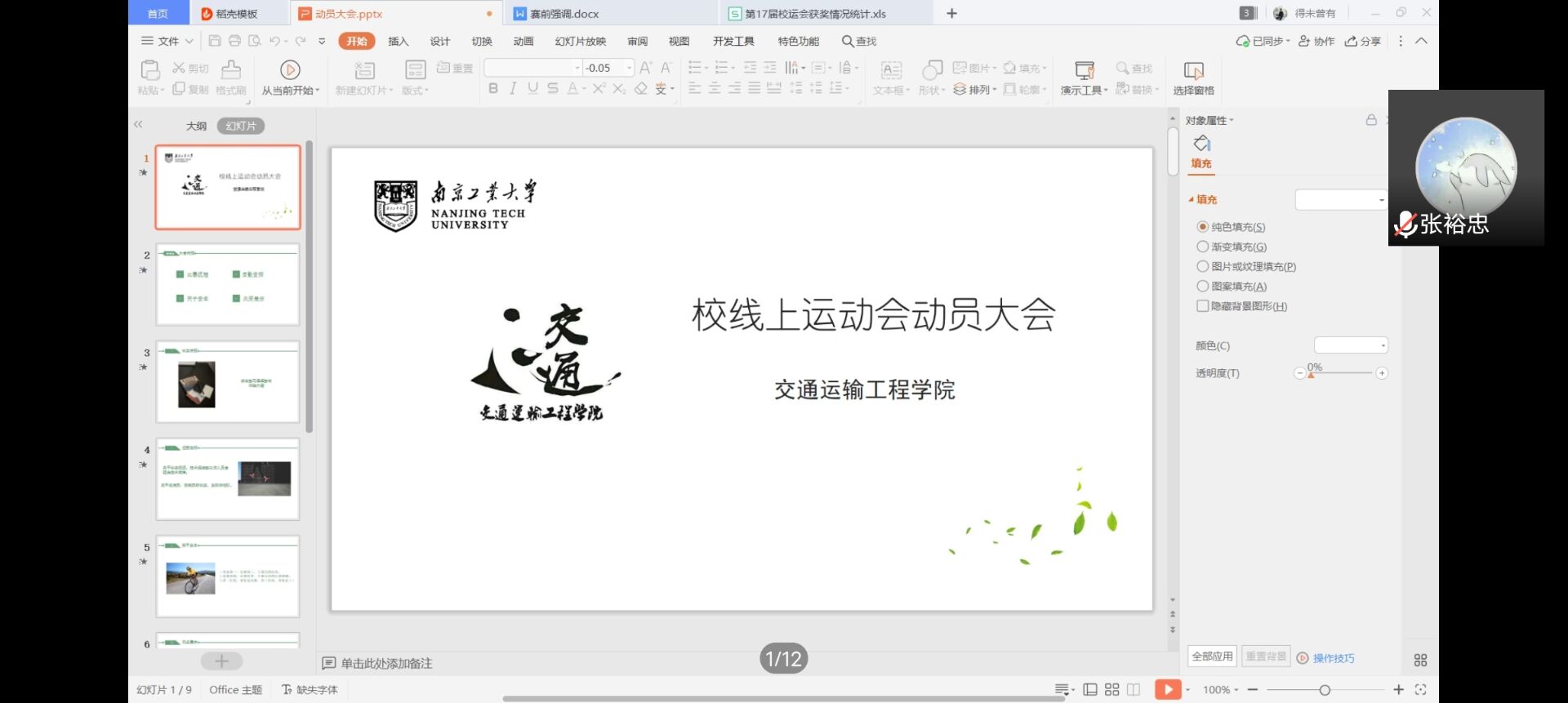
Task: Open the 操作技巧 tips link
Action: tap(1333, 658)
